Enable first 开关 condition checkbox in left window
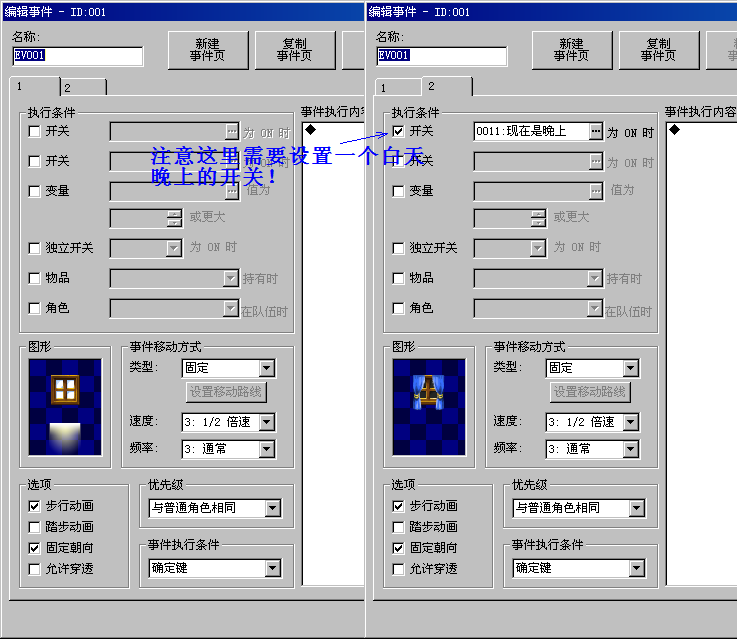The width and height of the screenshot is (737, 639). tap(34, 132)
